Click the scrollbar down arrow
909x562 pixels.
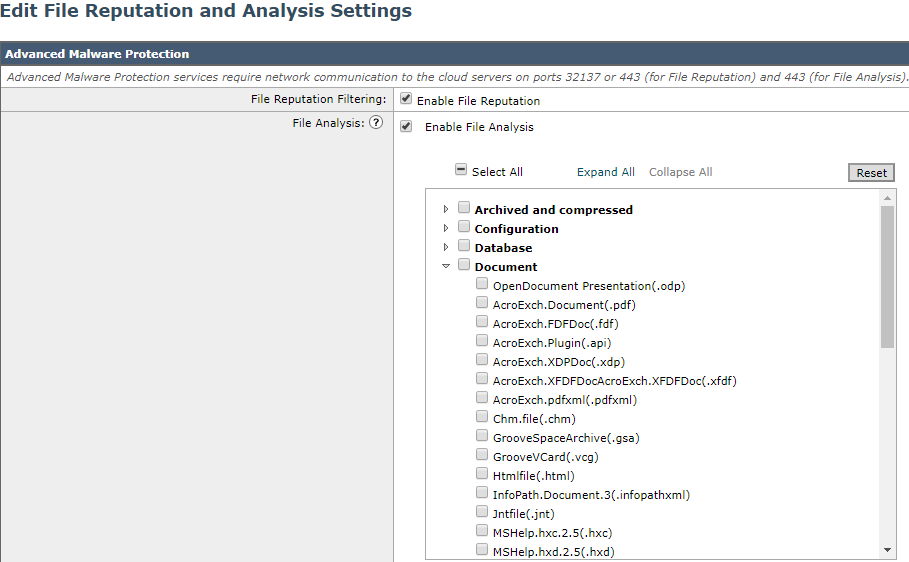coord(887,550)
